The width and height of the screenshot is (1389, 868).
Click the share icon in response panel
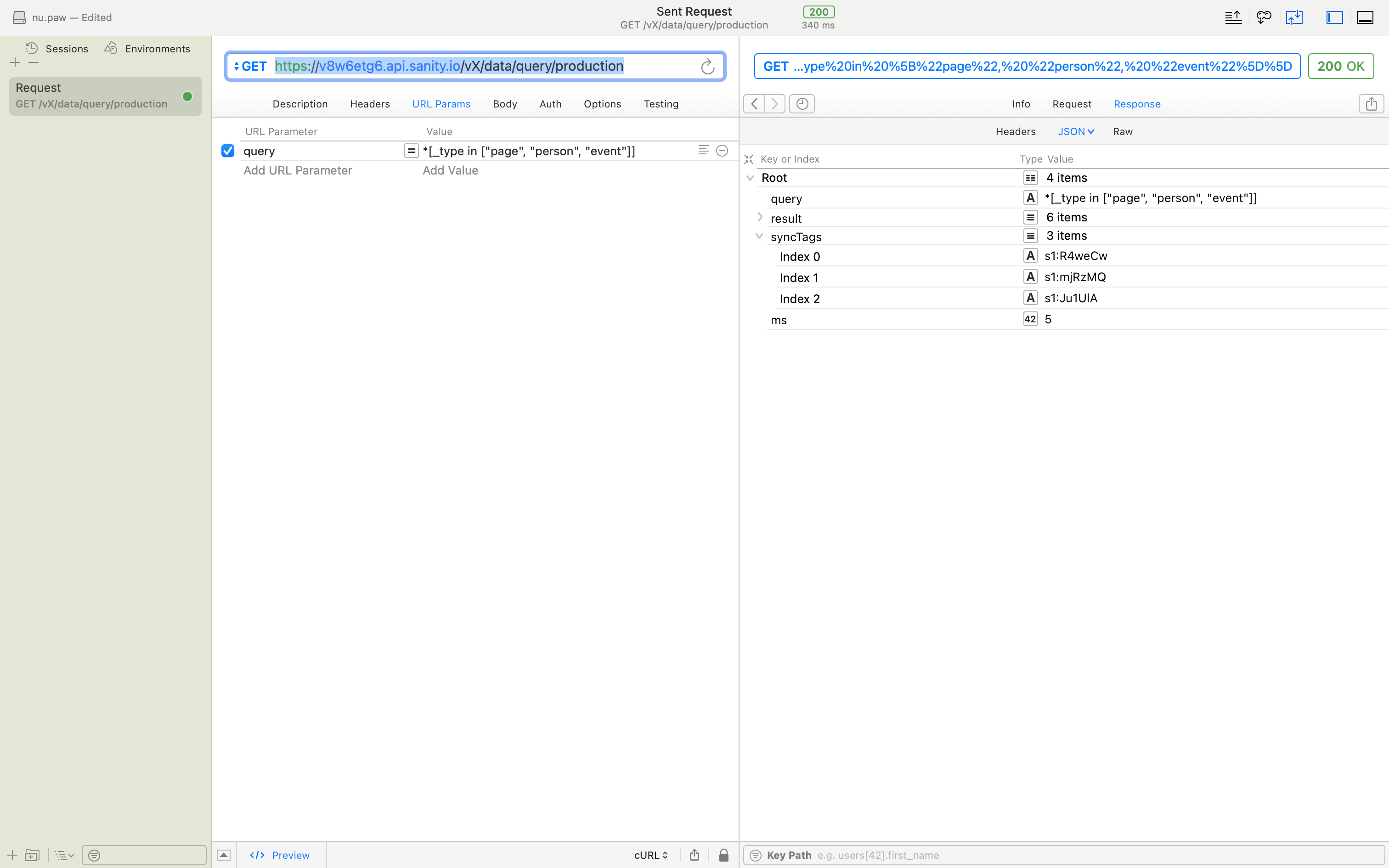click(x=1371, y=104)
